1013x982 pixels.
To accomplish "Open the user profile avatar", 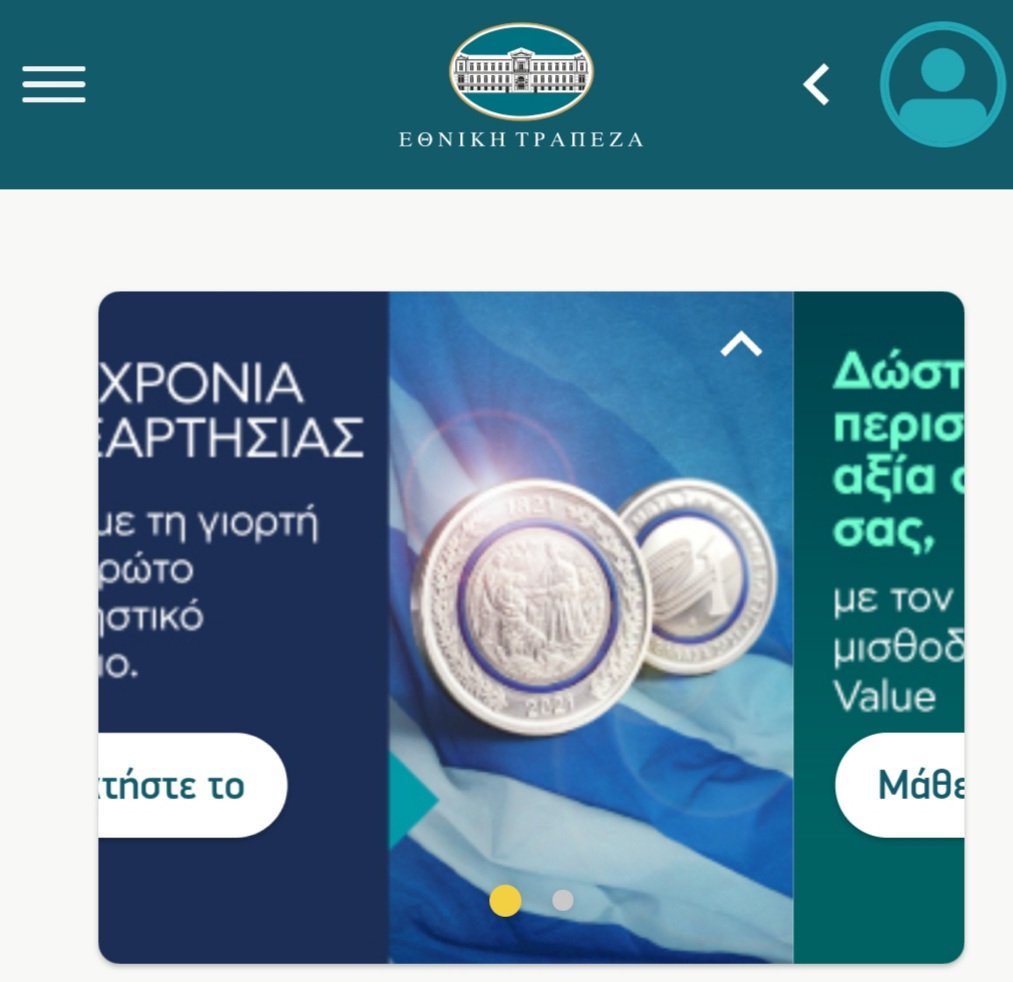I will tap(943, 85).
